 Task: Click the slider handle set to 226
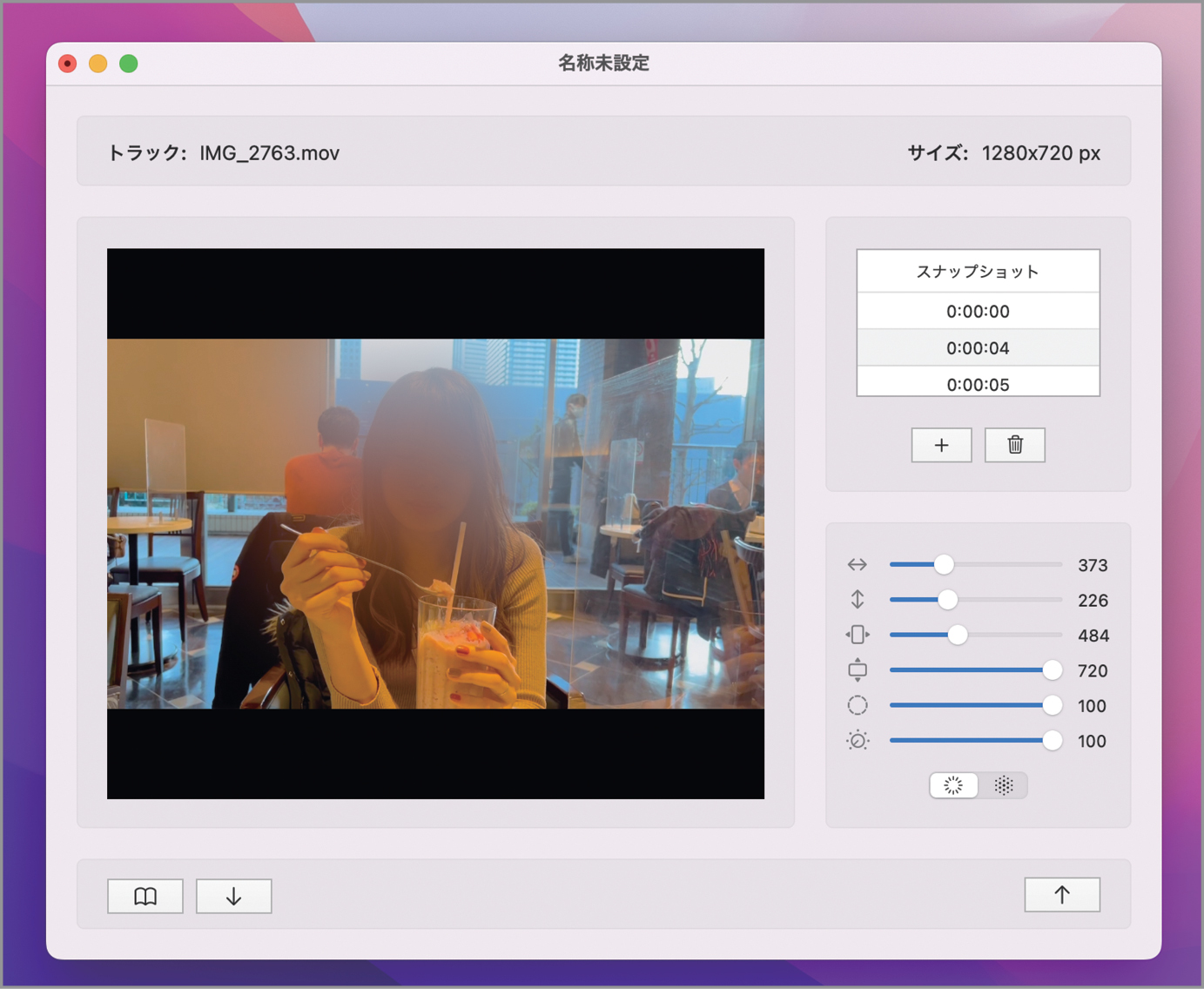click(948, 600)
